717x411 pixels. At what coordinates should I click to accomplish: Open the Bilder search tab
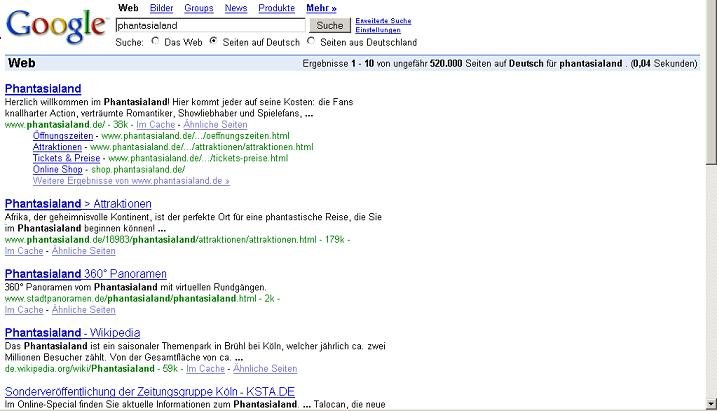tap(161, 8)
